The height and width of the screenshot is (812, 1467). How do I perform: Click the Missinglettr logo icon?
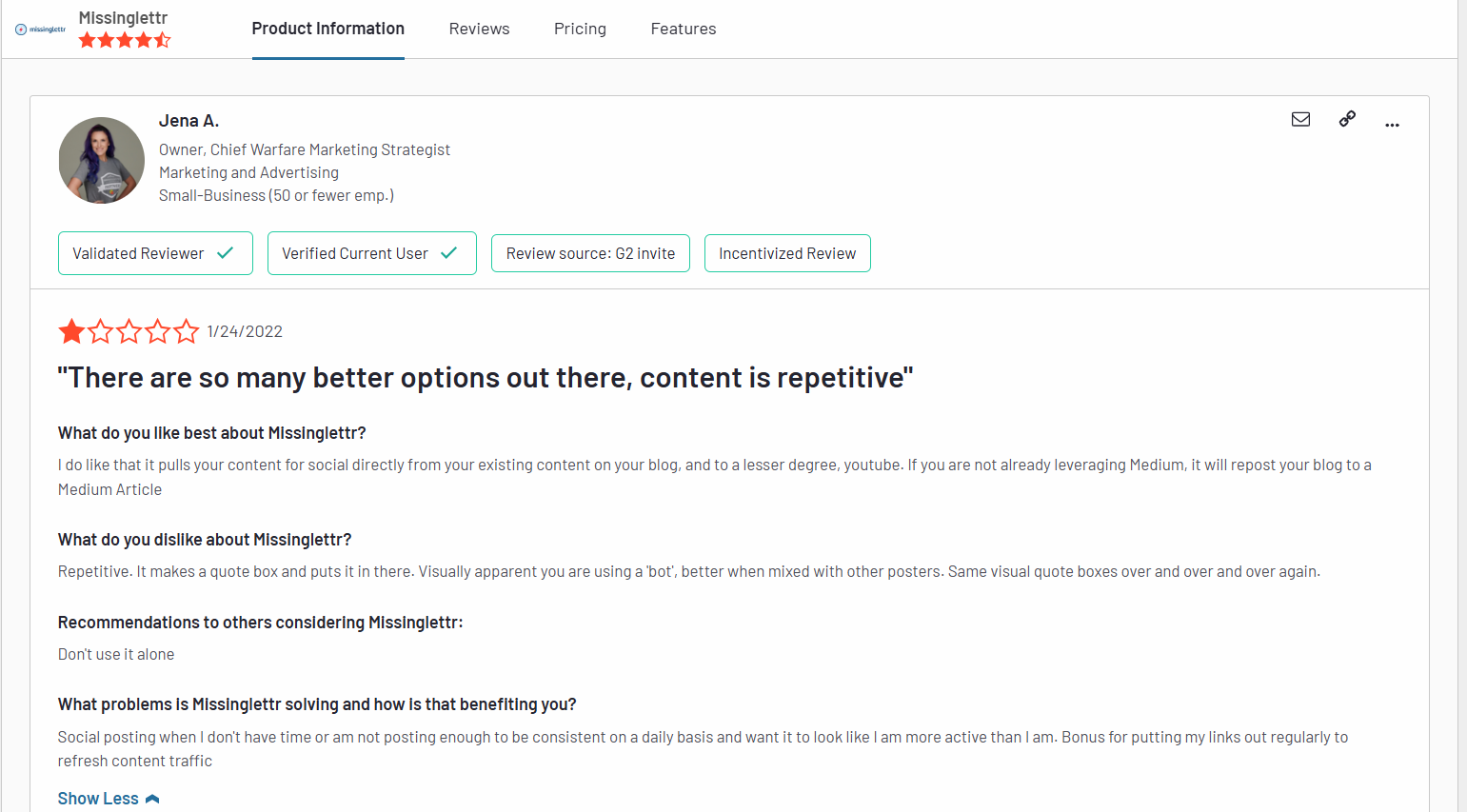(41, 30)
